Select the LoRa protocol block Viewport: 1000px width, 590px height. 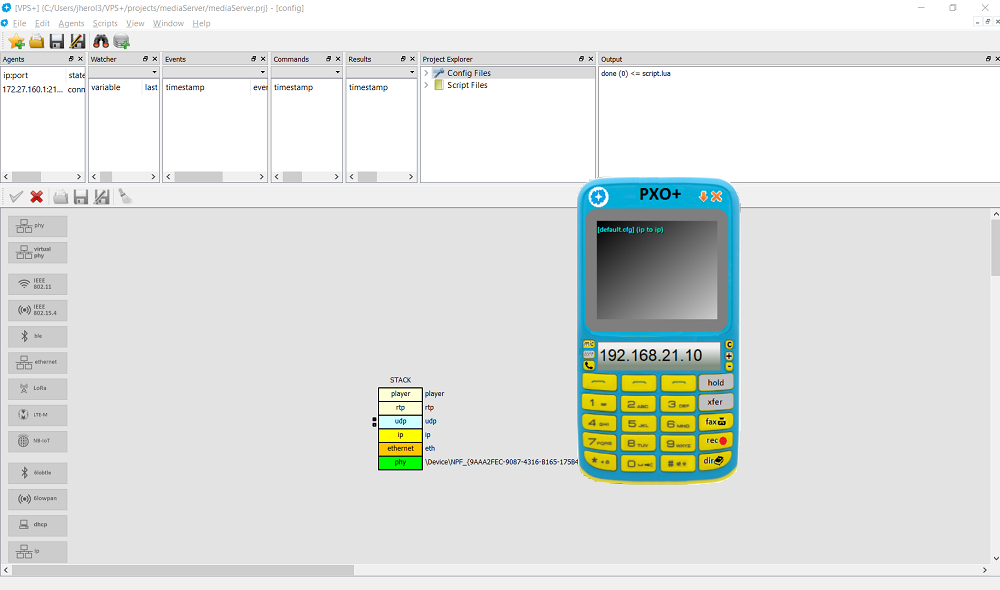tap(38, 388)
